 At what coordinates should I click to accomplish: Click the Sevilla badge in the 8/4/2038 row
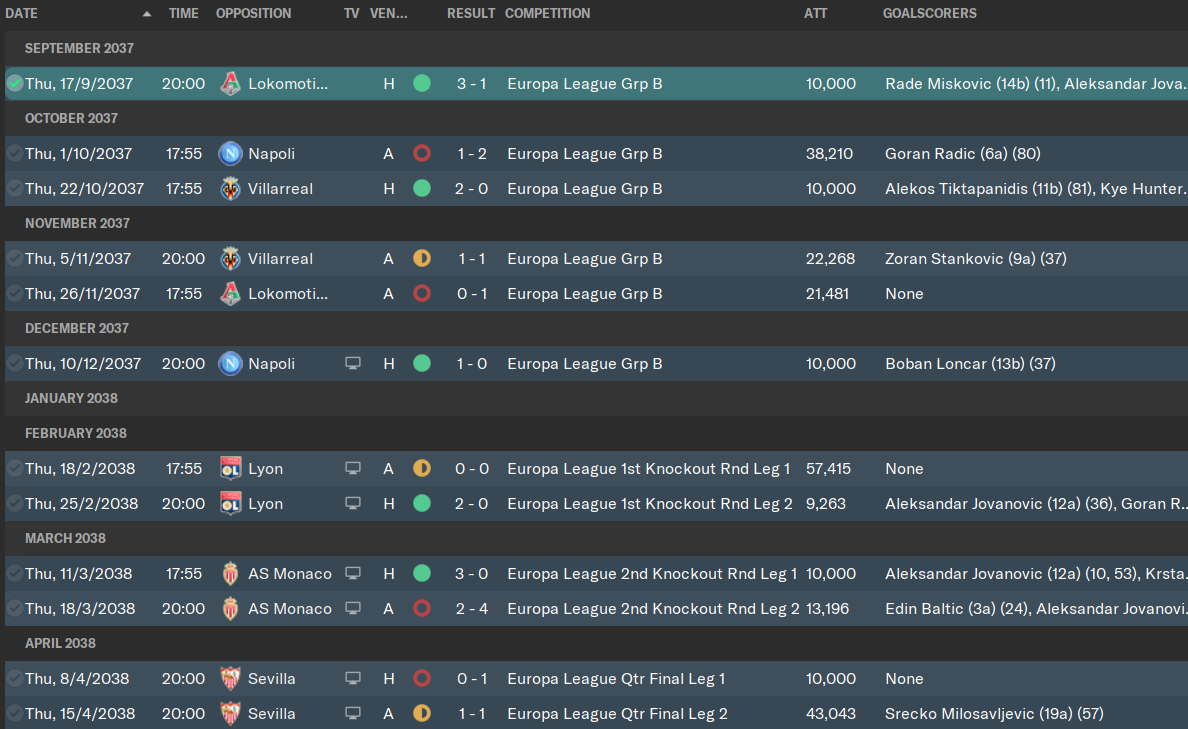pos(230,678)
